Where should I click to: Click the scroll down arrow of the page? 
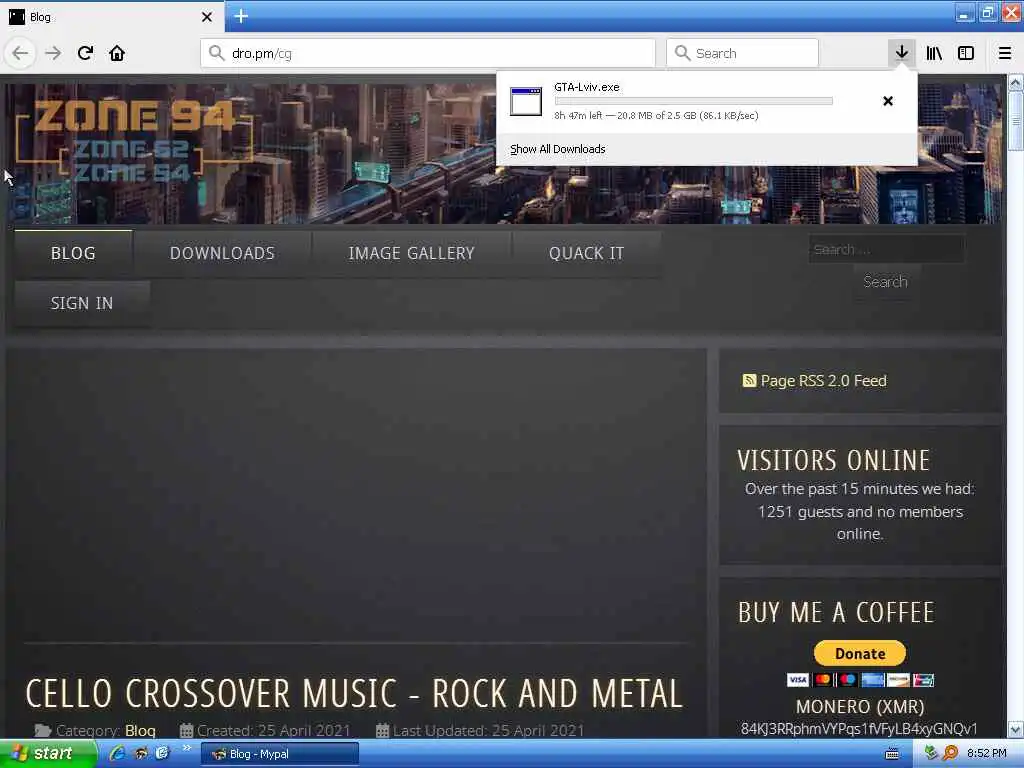click(1016, 729)
